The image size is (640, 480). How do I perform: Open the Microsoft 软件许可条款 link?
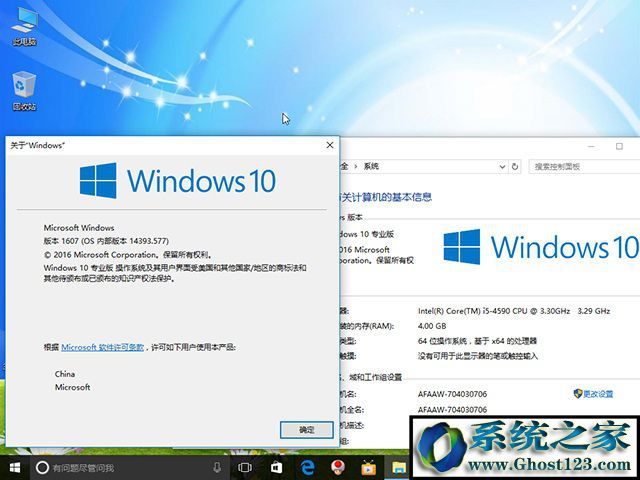click(102, 347)
